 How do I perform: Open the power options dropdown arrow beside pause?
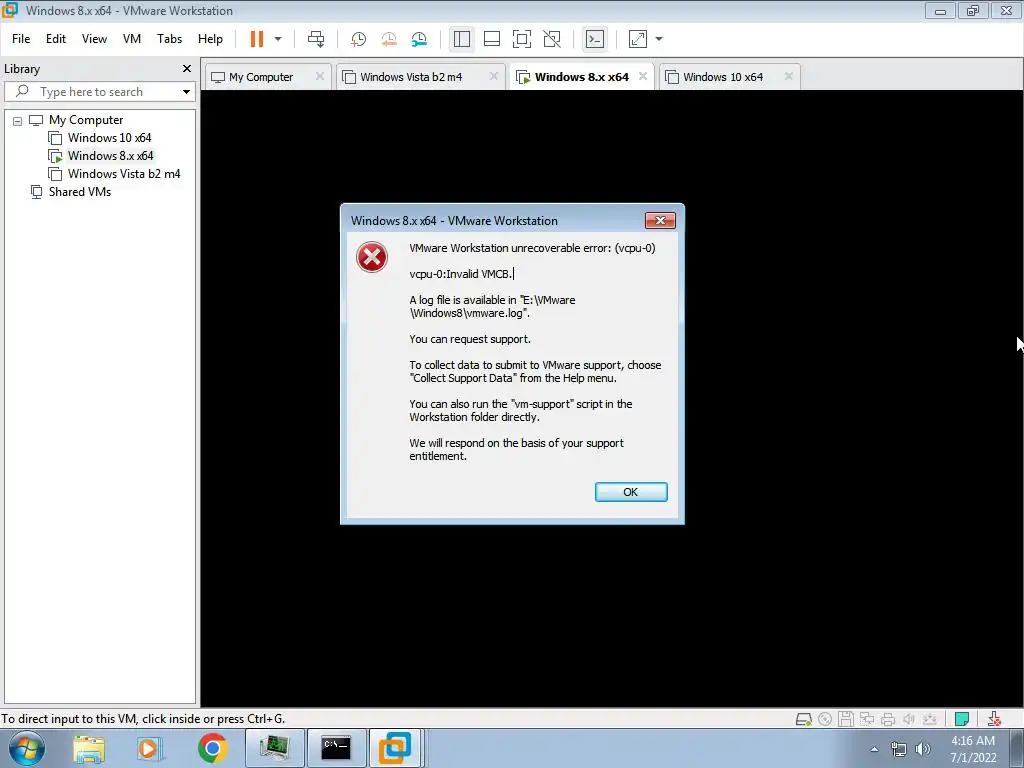click(278, 39)
